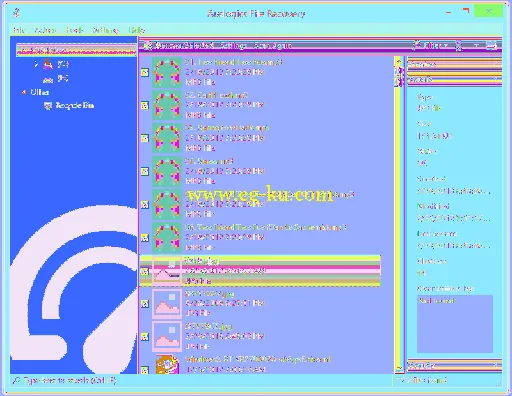Toggle checkbox for the highlighted JPG file
Screen dimensions: 512x396
pos(145,271)
